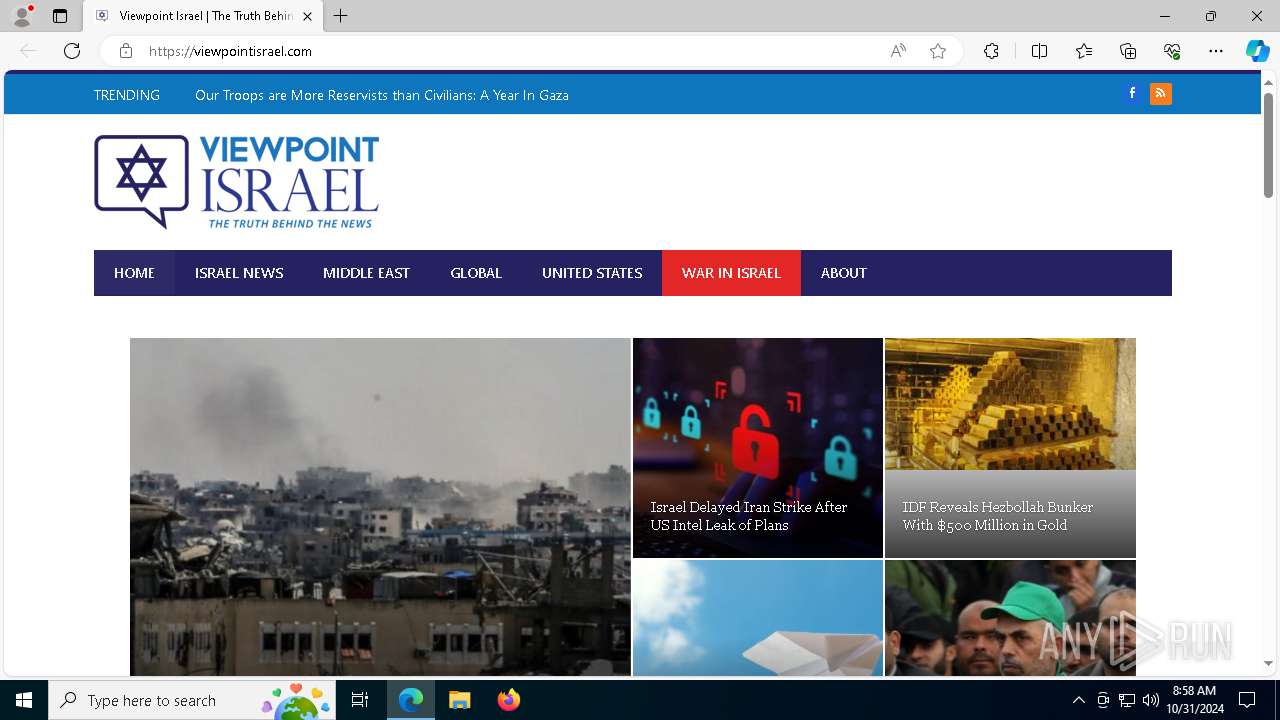Add this page to favorites
Image resolution: width=1280 pixels, height=720 pixels.
(938, 51)
